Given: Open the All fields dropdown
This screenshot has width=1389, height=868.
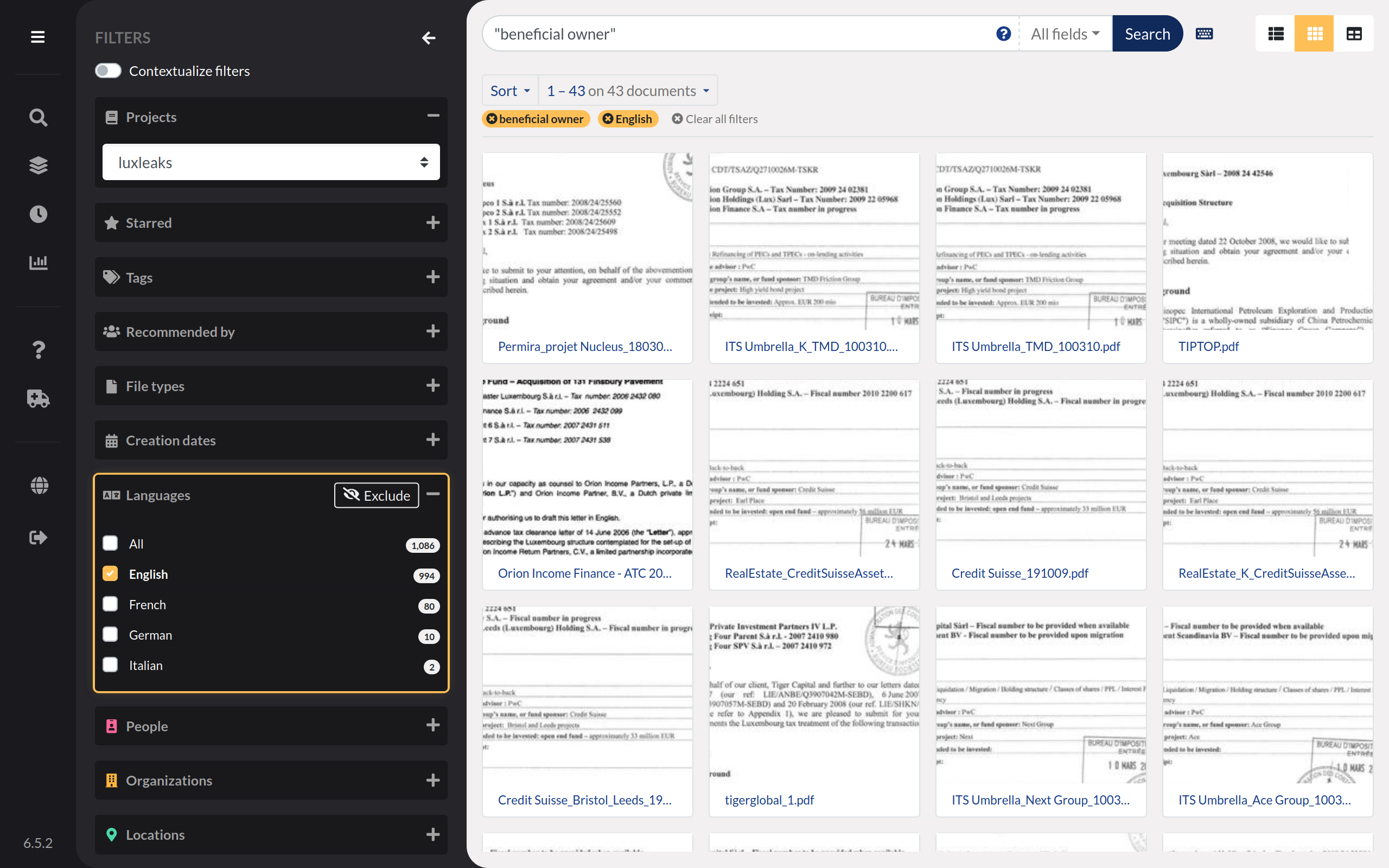Looking at the screenshot, I should (1065, 34).
